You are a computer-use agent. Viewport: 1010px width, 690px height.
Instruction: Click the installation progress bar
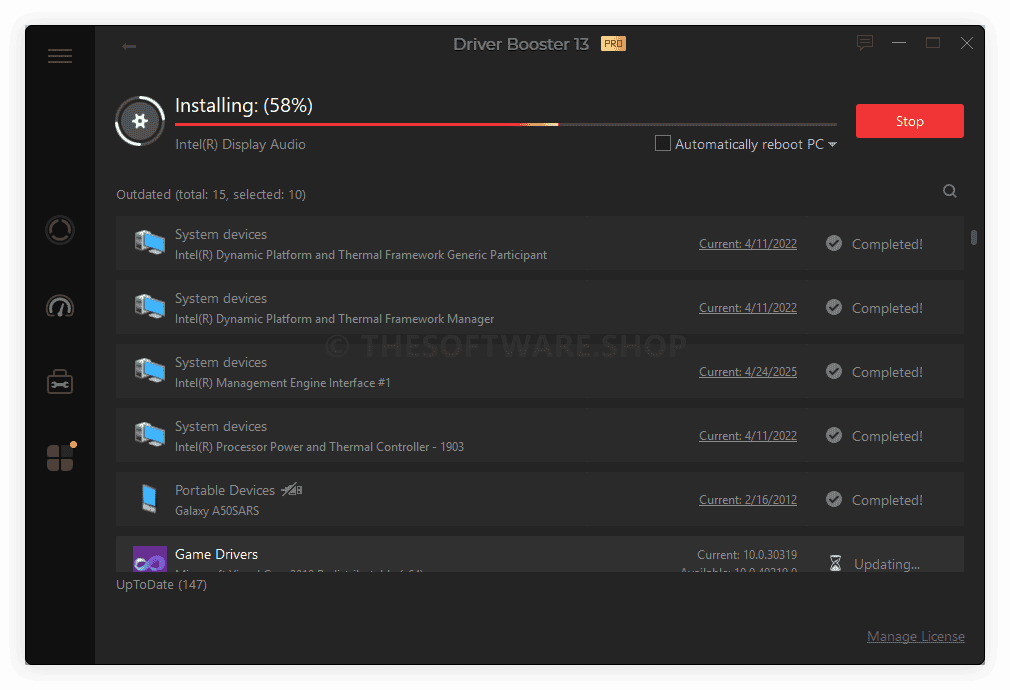point(505,124)
